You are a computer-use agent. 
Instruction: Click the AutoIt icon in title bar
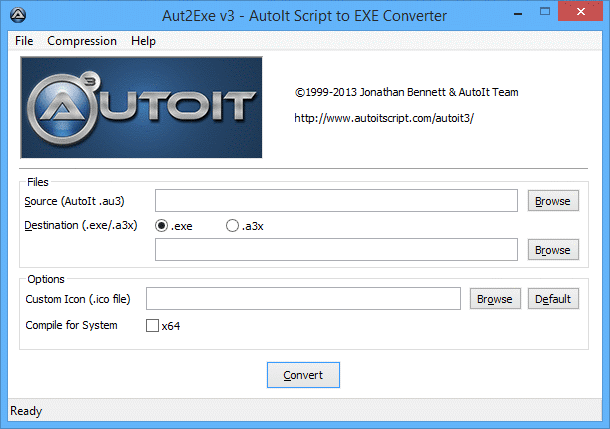pos(18,15)
